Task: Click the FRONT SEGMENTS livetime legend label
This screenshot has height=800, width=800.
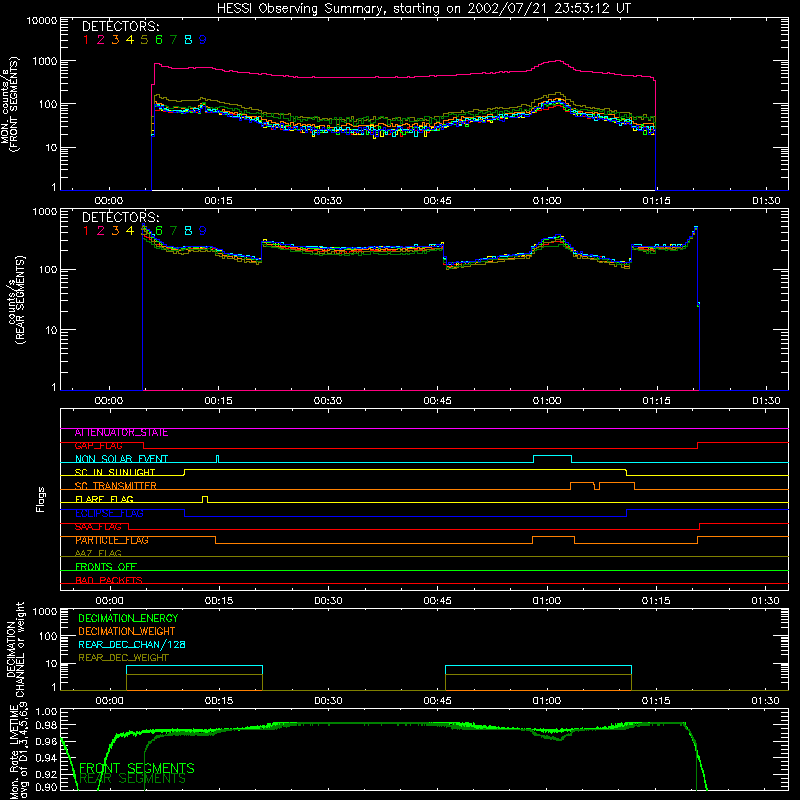Action: [137, 768]
